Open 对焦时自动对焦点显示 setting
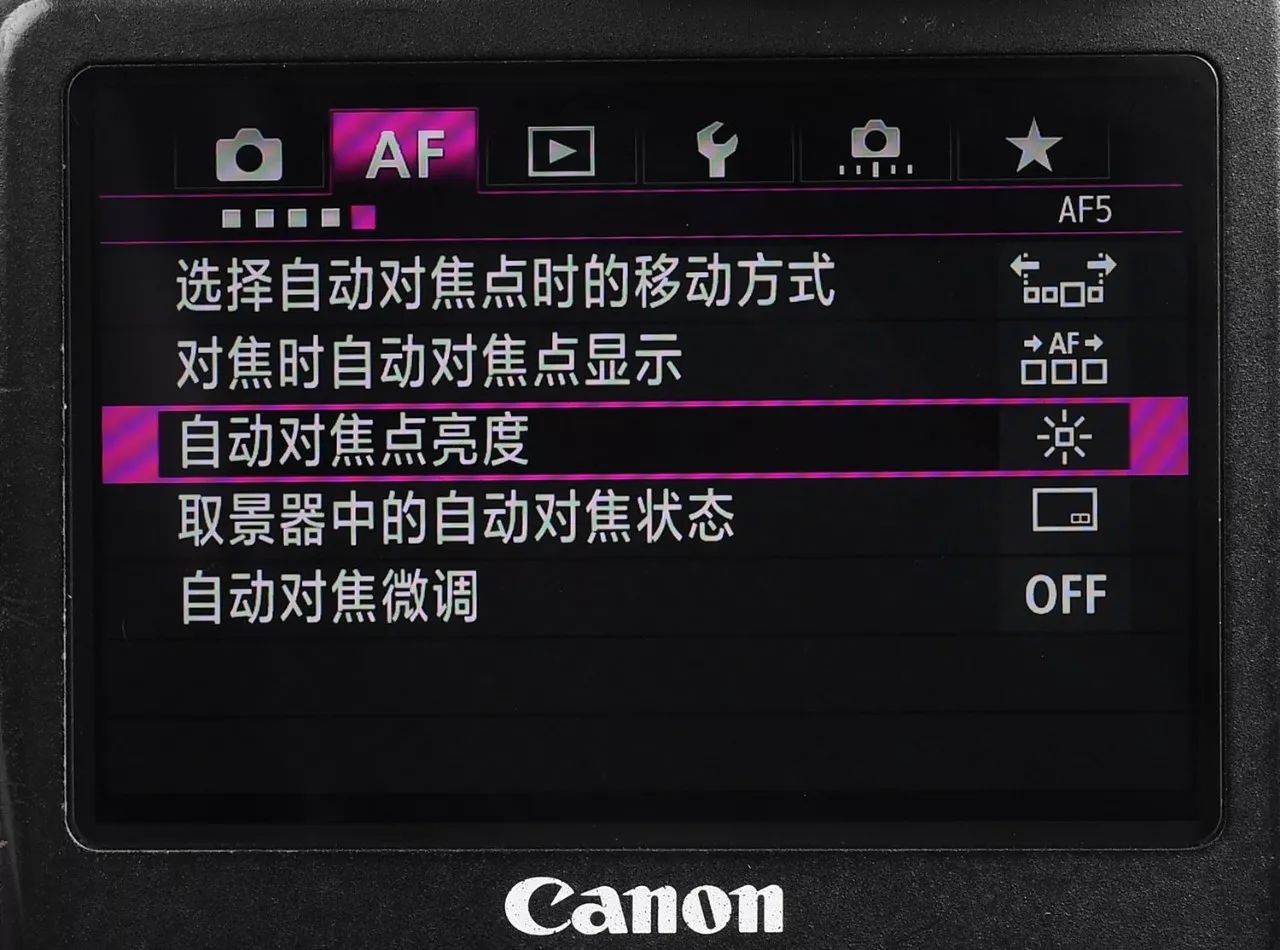 point(644,361)
